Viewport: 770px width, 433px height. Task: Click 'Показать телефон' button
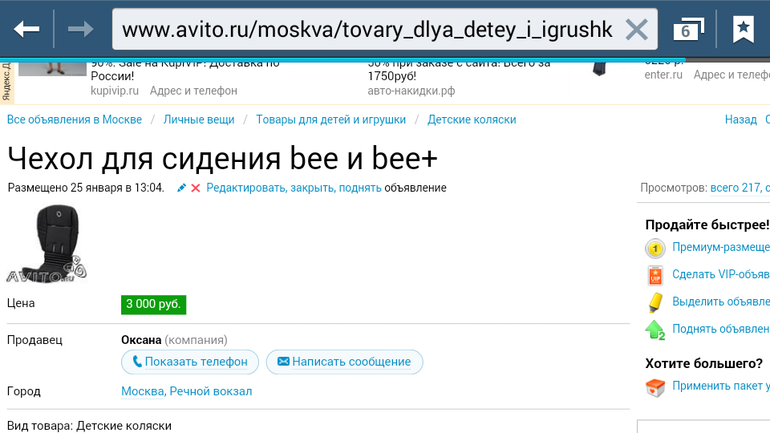pyautogui.click(x=190, y=362)
